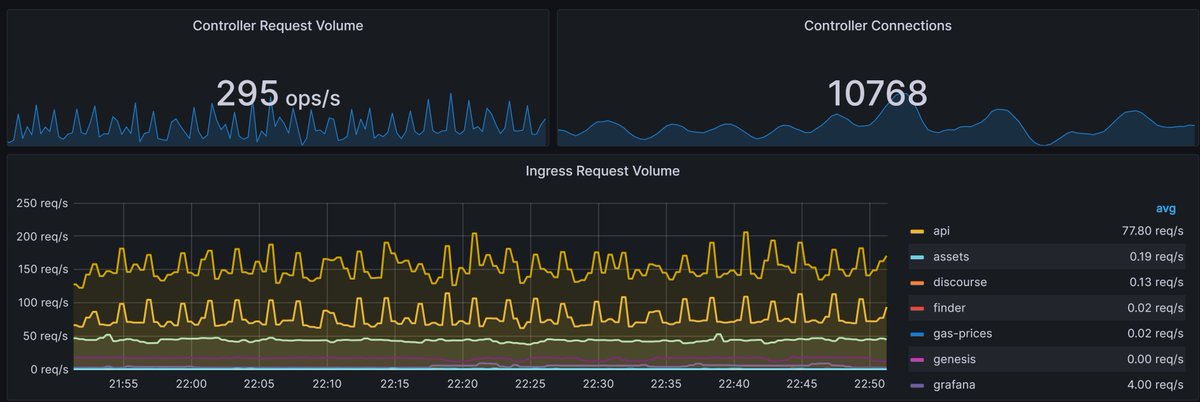
Task: Toggle the grafana series in legend
Action: point(952,385)
